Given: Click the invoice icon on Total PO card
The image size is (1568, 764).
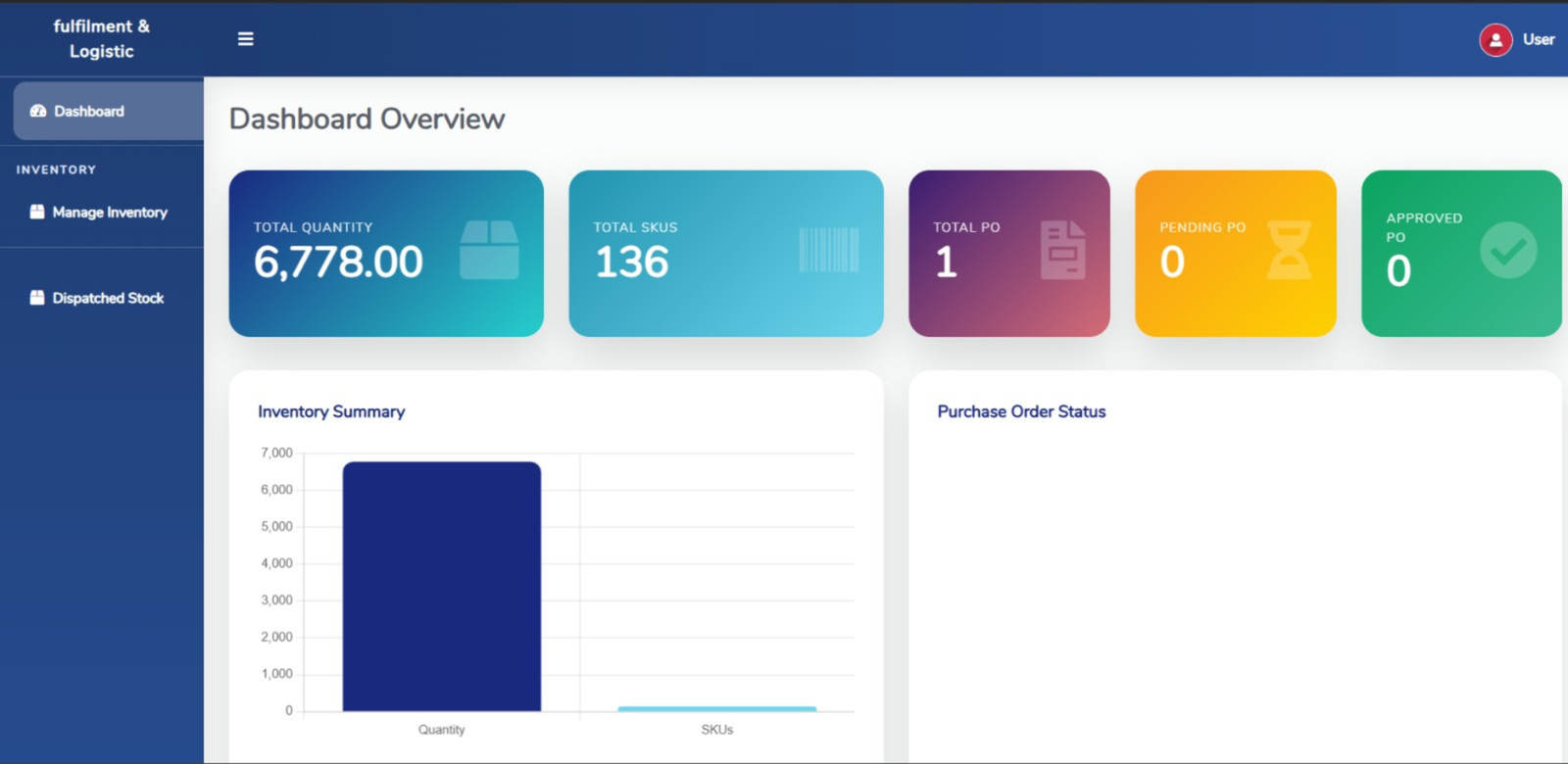Looking at the screenshot, I should [1062, 250].
